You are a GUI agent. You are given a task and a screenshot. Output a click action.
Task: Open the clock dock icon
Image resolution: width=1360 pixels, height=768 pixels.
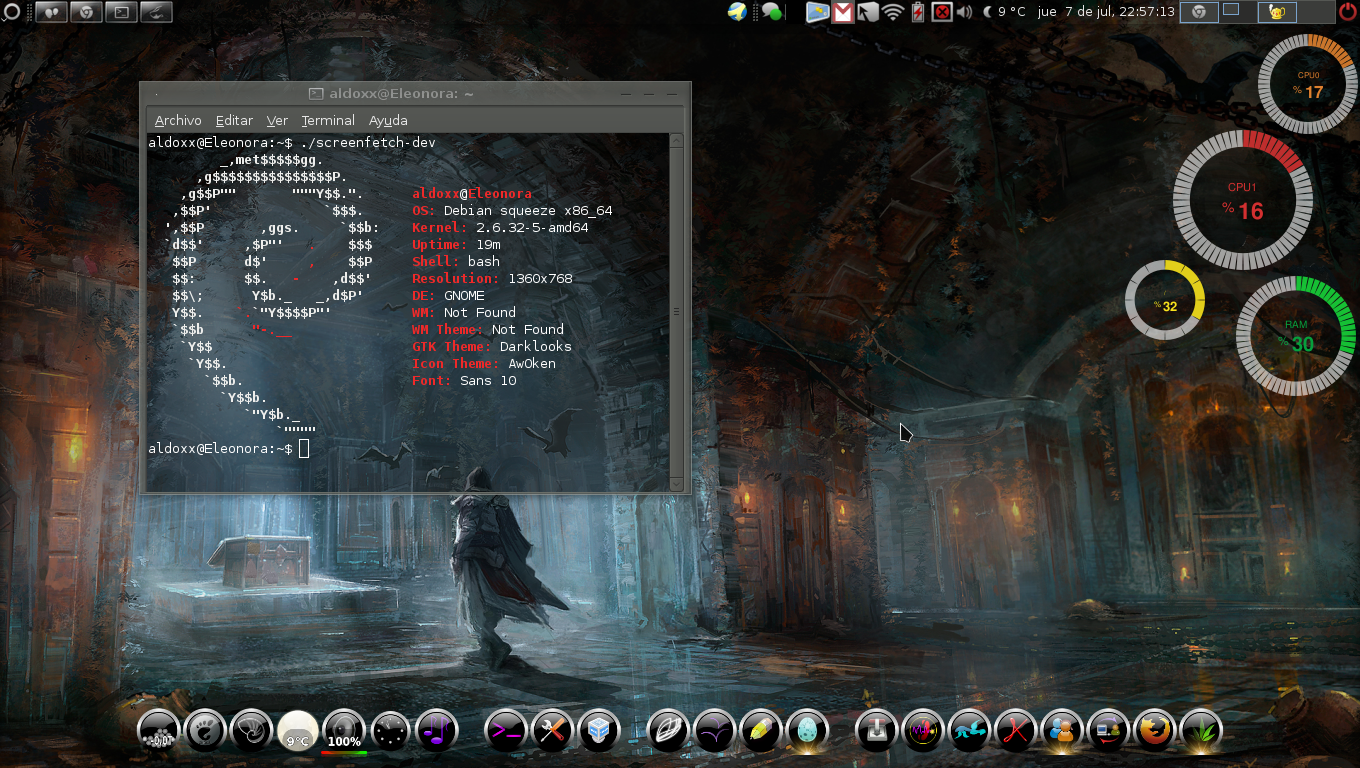click(x=391, y=731)
